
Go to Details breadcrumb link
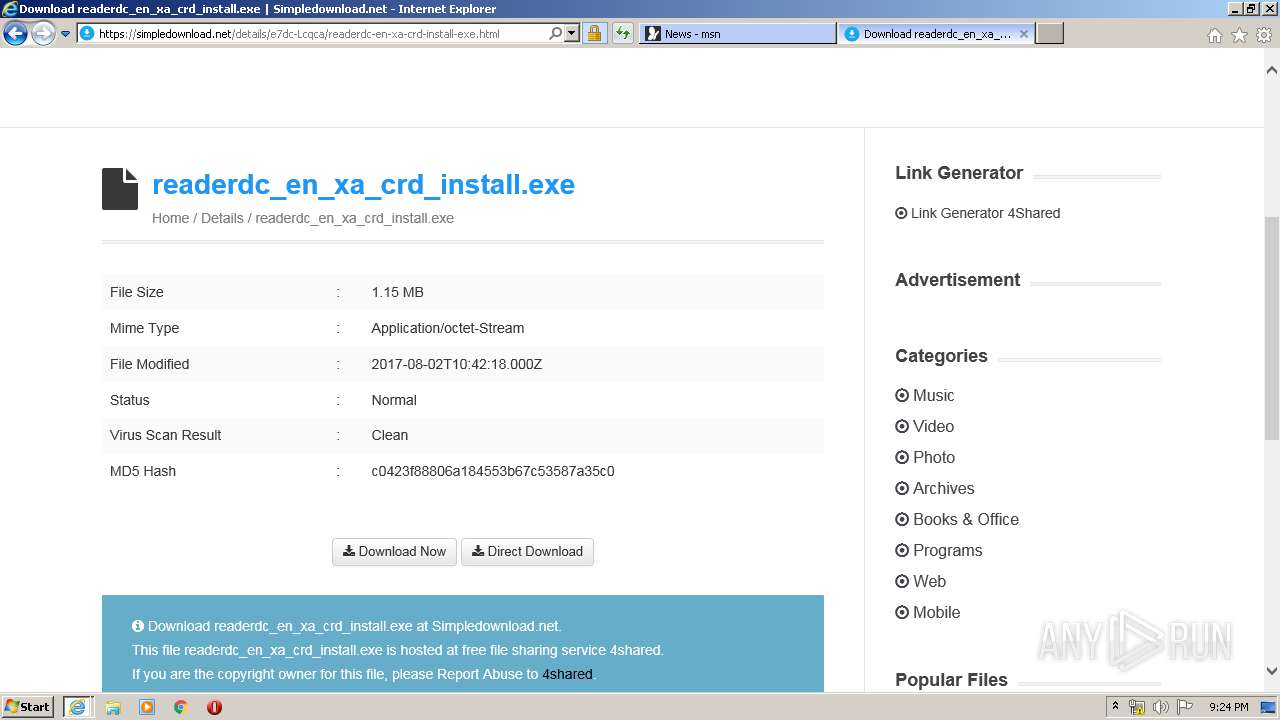222,218
